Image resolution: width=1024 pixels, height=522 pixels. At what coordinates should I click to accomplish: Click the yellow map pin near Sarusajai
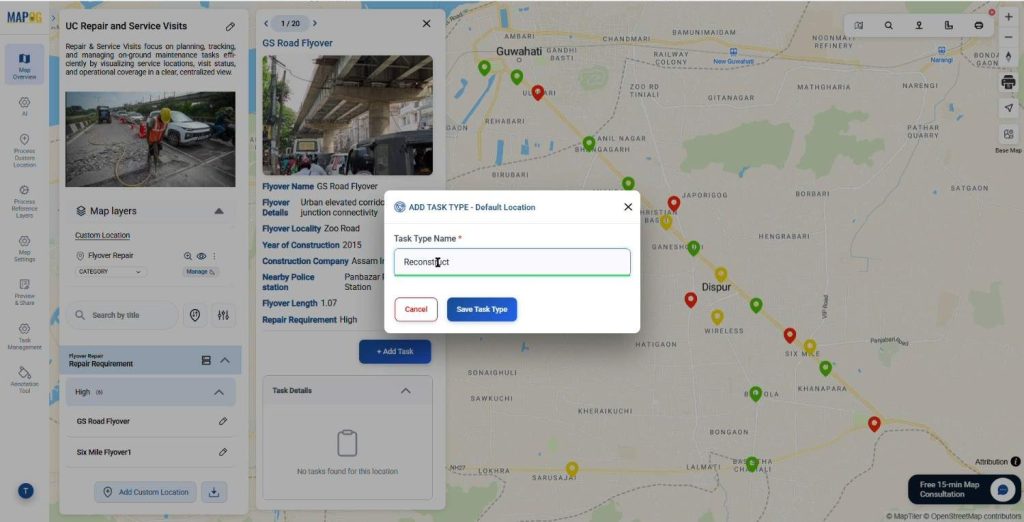572,469
